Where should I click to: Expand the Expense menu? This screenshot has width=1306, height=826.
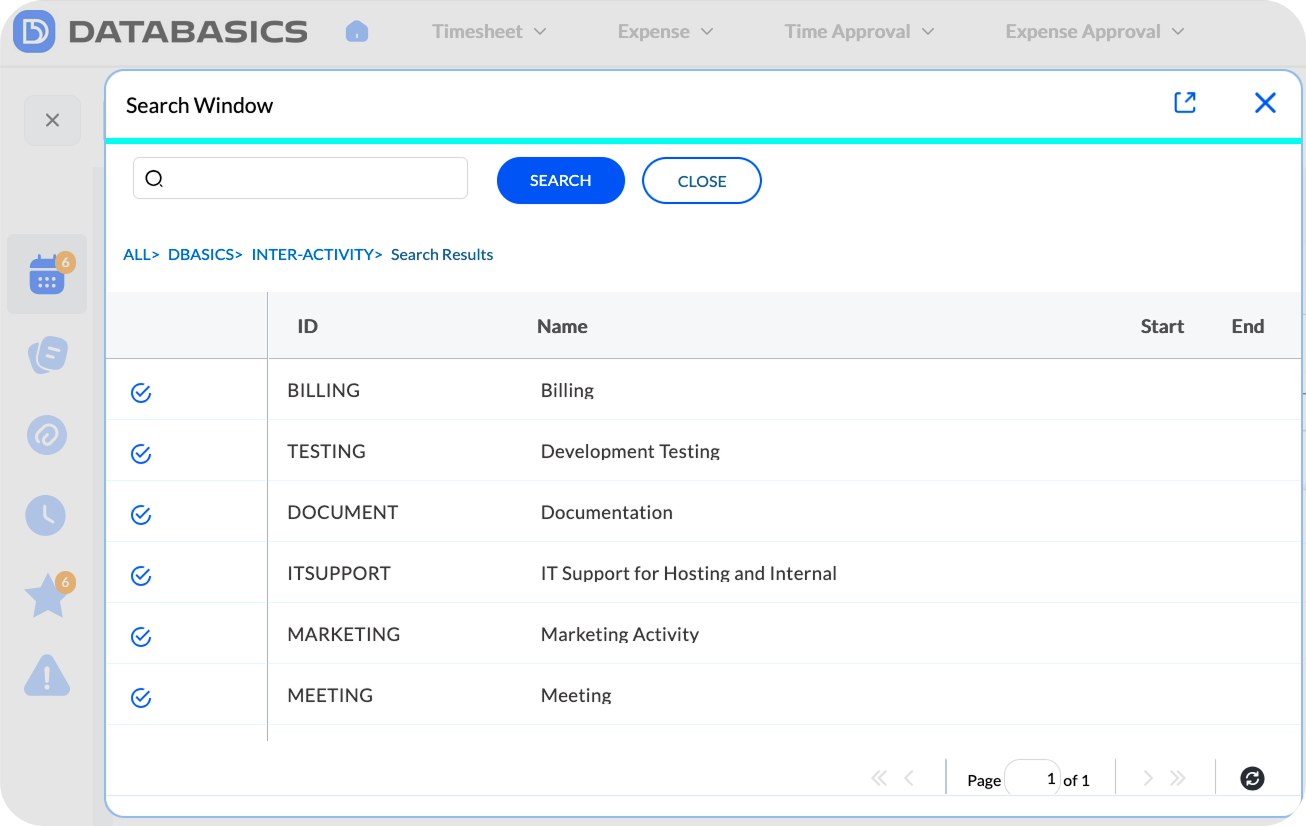coord(665,32)
